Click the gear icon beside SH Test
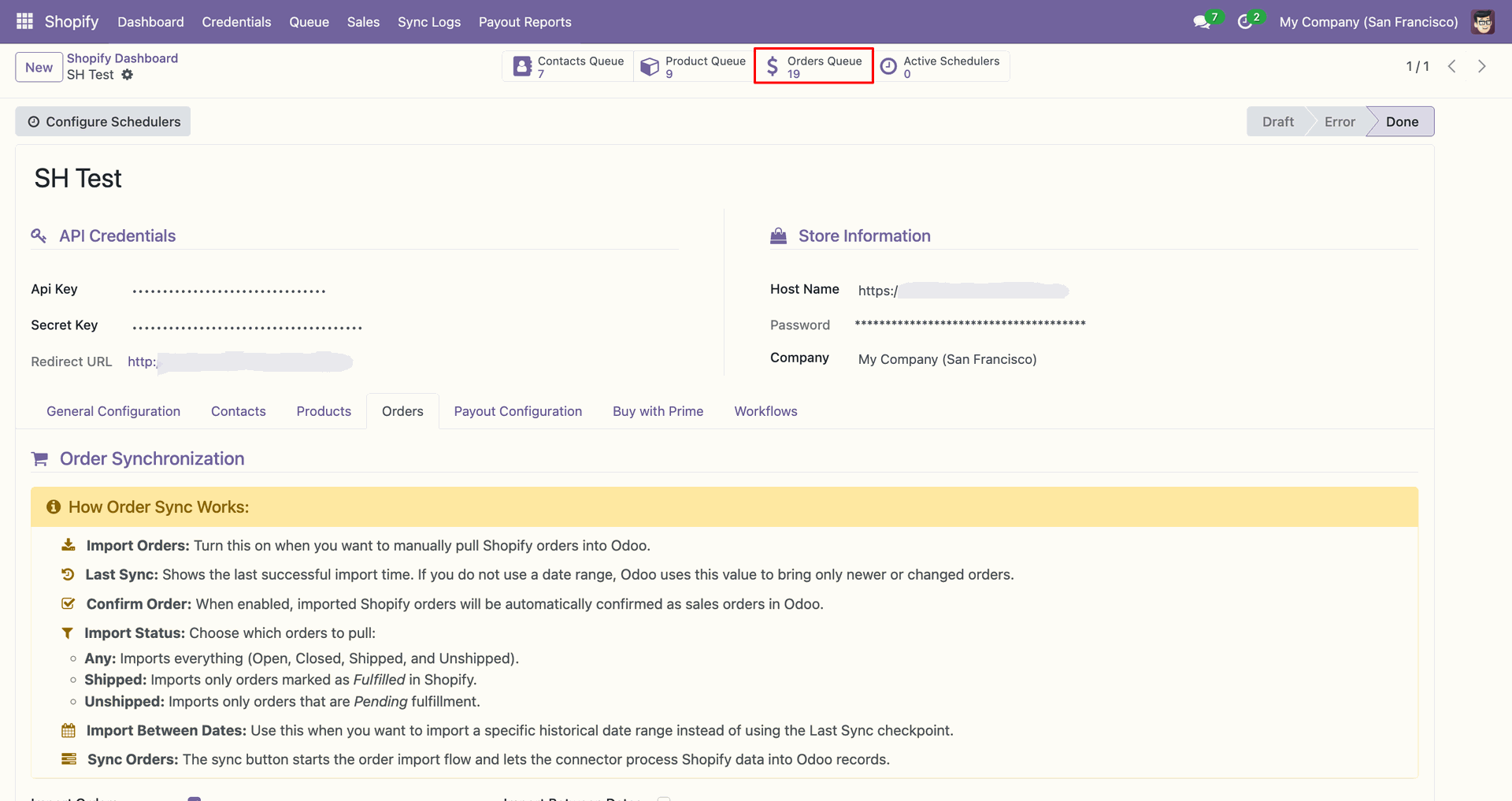 127,75
